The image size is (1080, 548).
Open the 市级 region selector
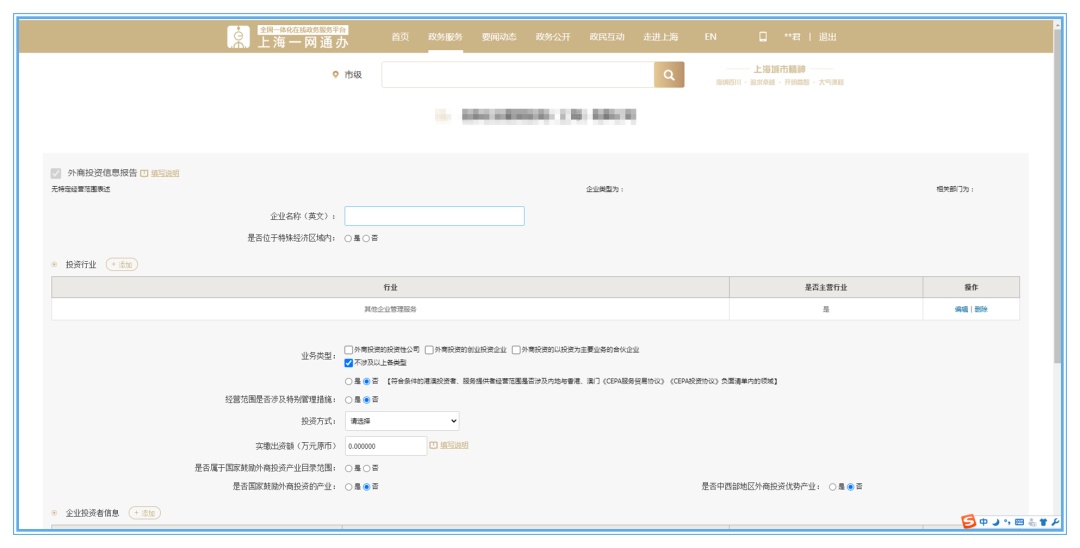click(x=353, y=74)
